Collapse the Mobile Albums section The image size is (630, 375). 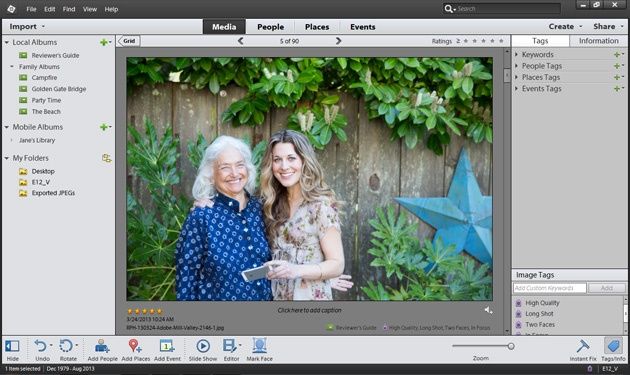click(6, 127)
